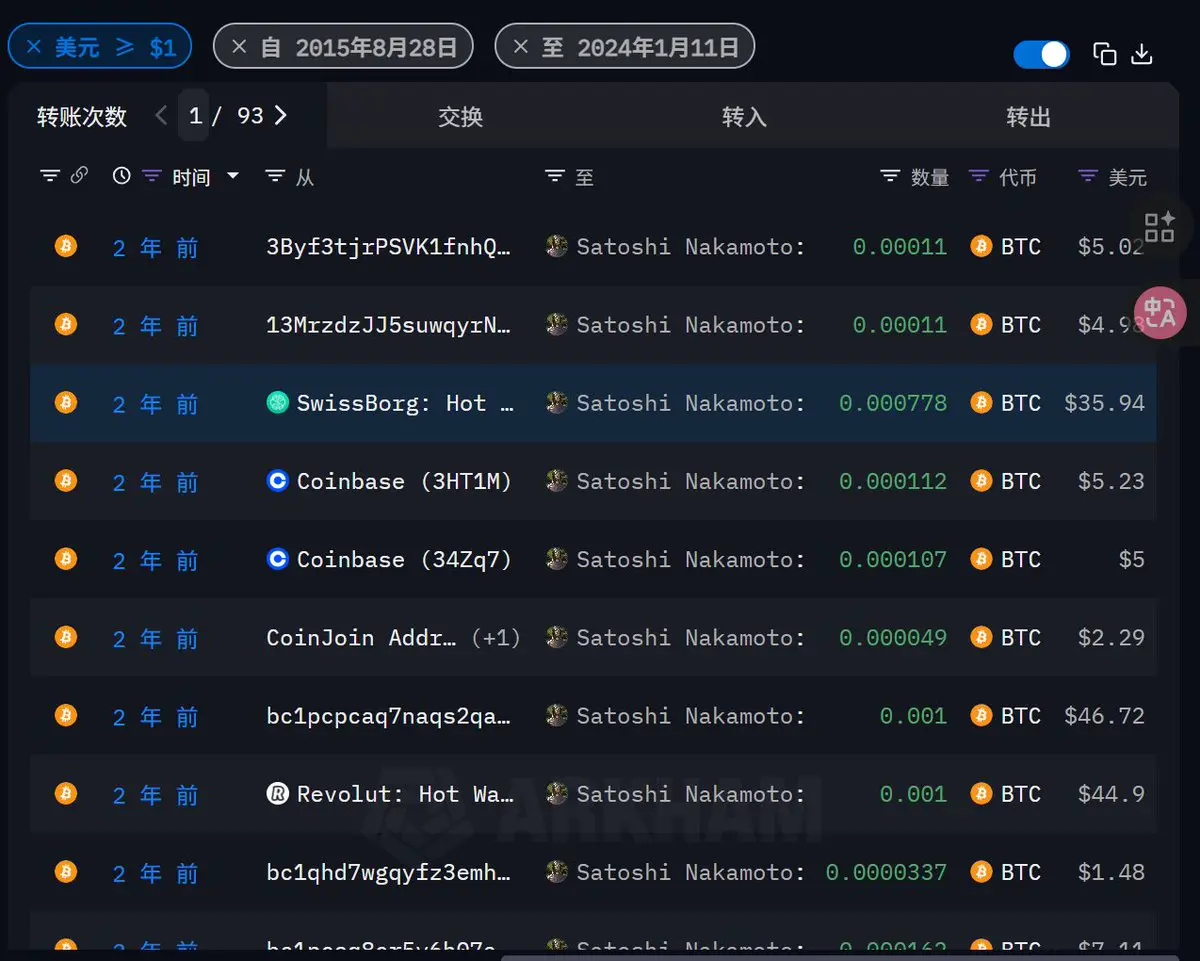Click the clock icon in the time column header
Image resolution: width=1200 pixels, height=961 pixels.
pyautogui.click(x=122, y=176)
